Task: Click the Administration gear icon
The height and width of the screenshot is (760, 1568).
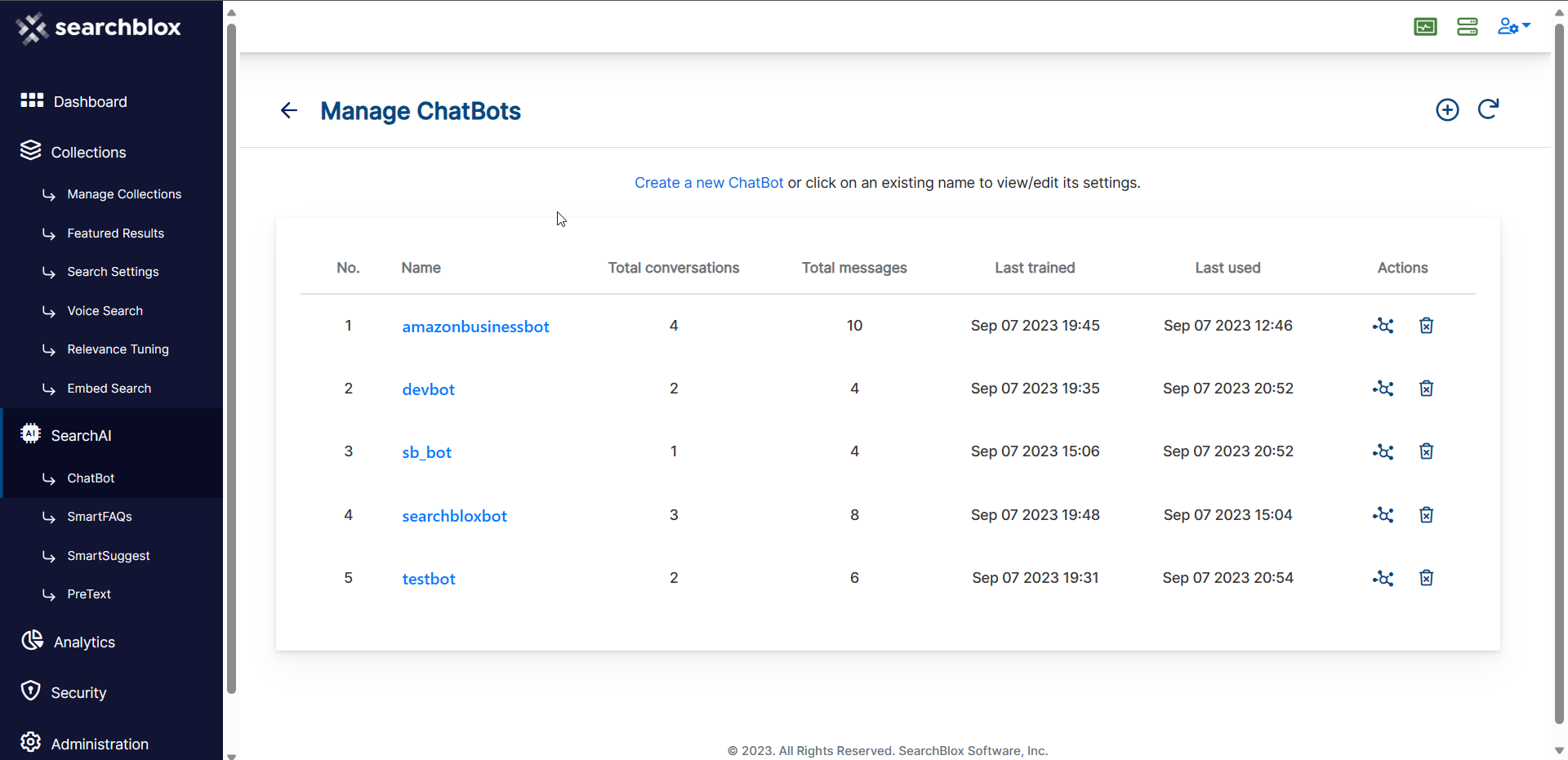Action: pos(31,742)
